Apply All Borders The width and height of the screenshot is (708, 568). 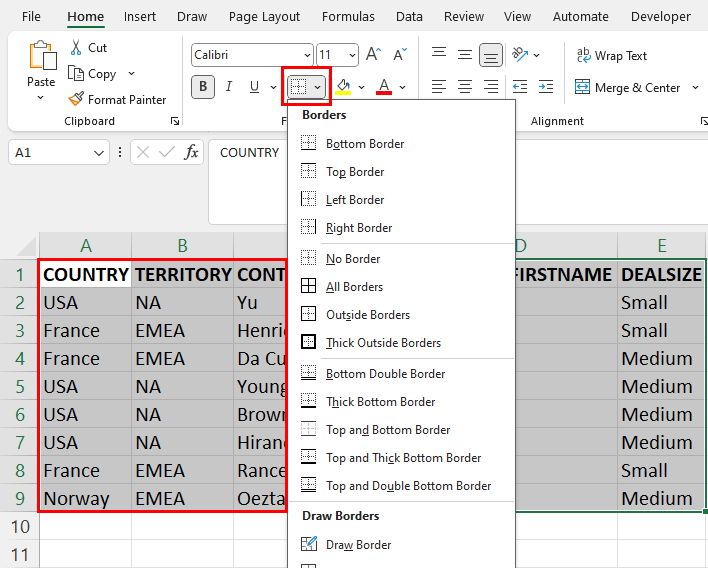pos(401,287)
